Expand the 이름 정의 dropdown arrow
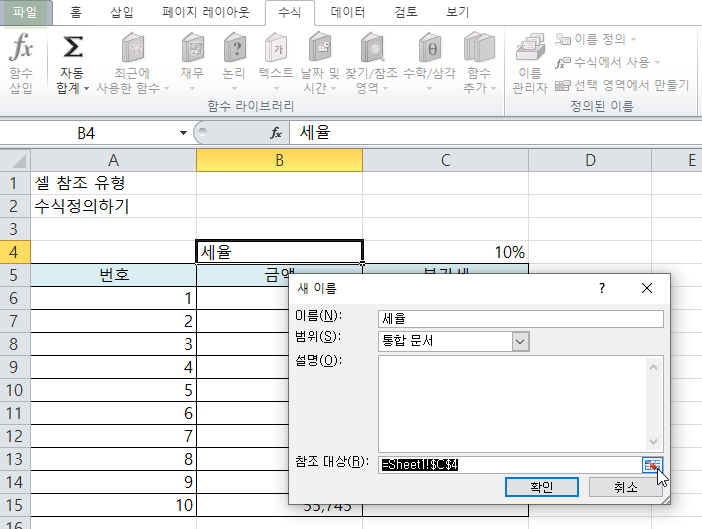 [633, 39]
